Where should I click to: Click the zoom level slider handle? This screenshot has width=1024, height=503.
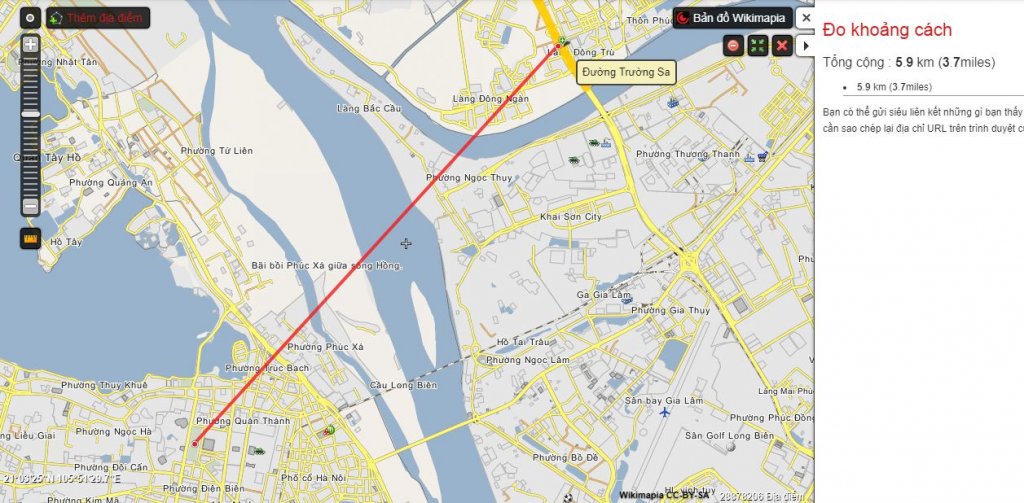[x=31, y=114]
